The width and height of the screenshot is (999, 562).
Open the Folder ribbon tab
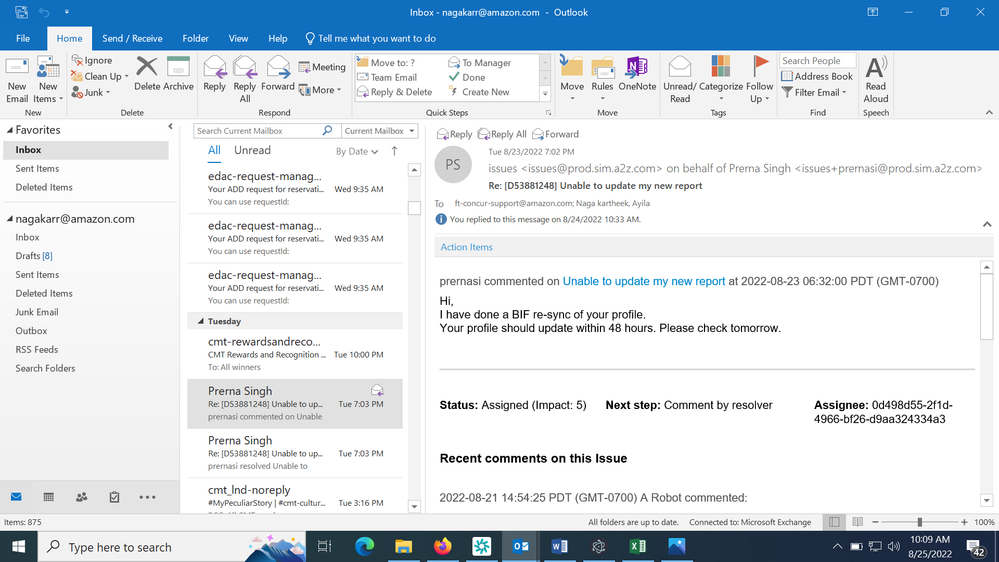tap(195, 38)
